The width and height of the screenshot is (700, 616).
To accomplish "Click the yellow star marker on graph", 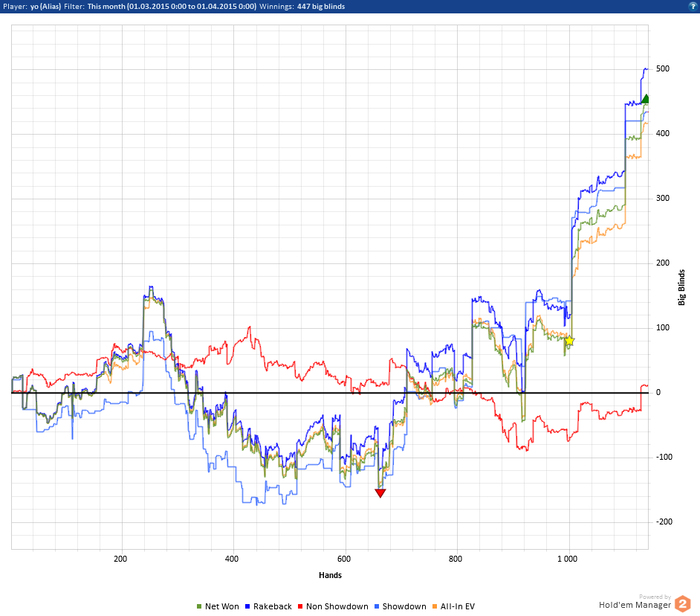I will coord(569,341).
